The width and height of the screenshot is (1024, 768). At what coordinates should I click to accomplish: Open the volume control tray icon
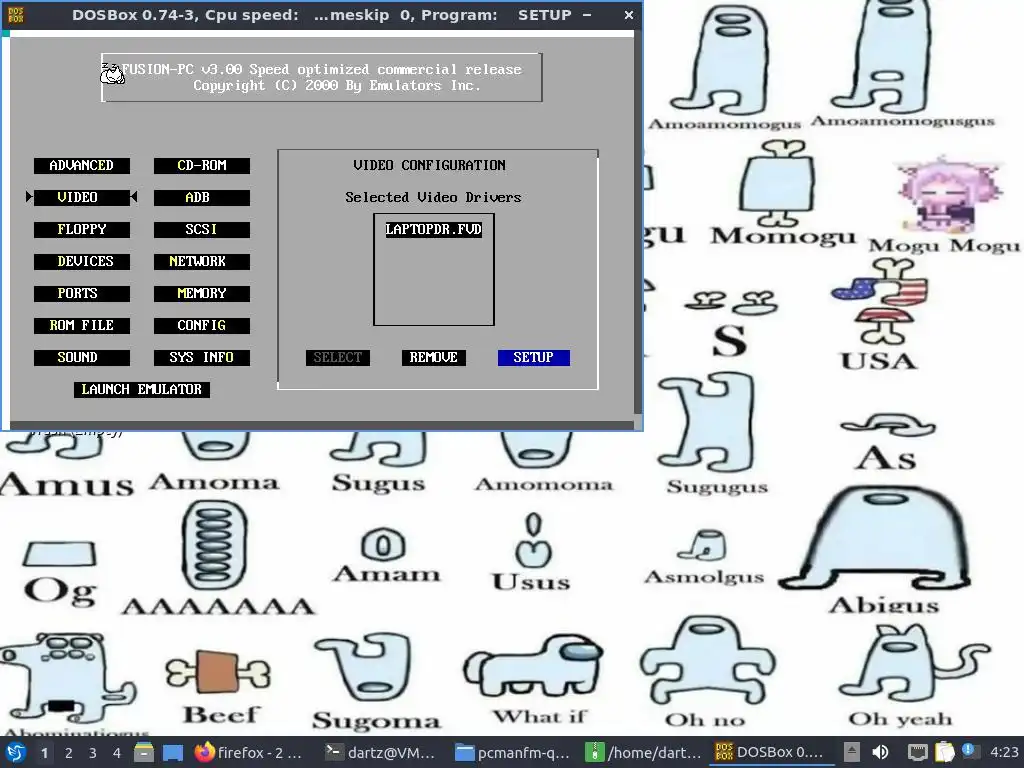(x=880, y=752)
